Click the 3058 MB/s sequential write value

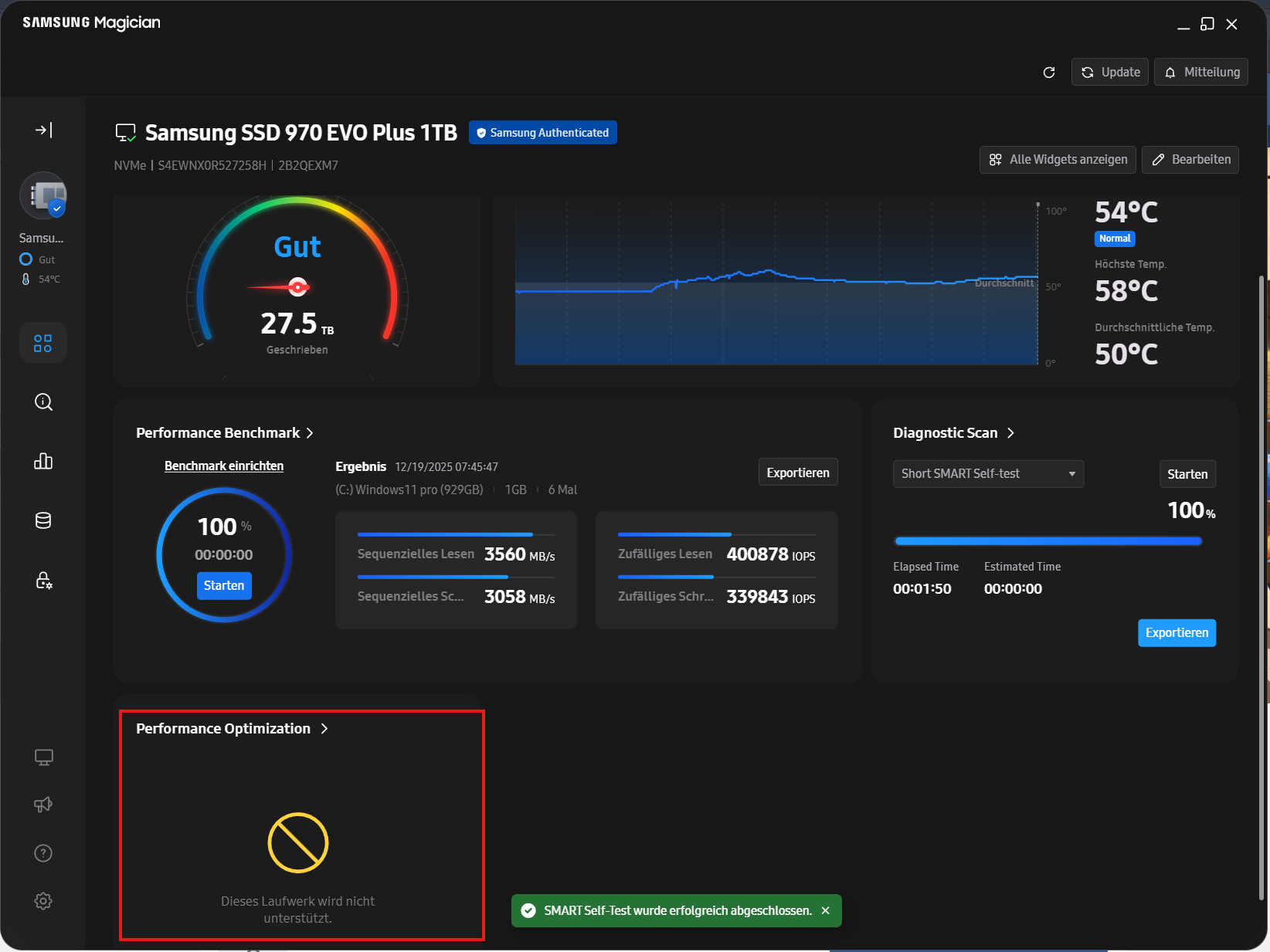(519, 597)
